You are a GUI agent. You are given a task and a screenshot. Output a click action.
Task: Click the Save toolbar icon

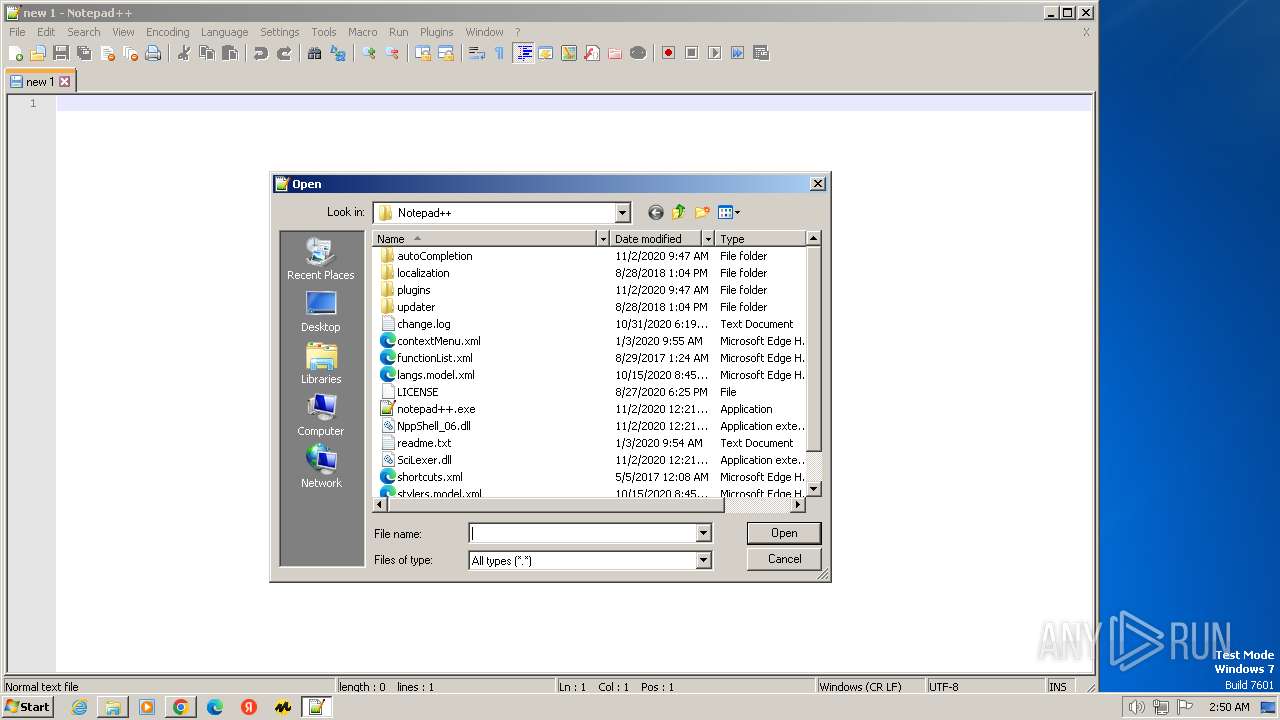click(61, 53)
